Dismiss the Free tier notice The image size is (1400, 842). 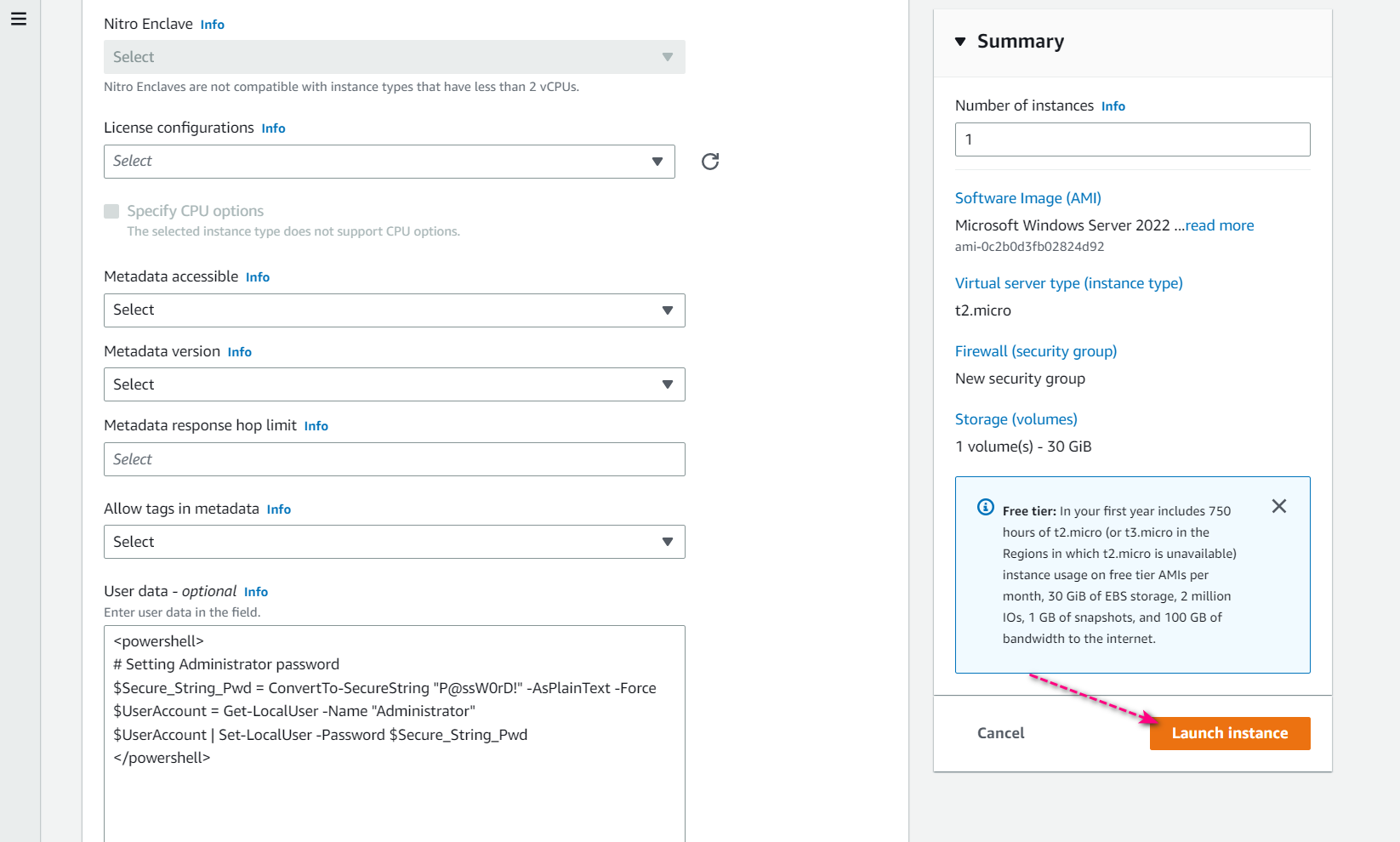pos(1278,506)
